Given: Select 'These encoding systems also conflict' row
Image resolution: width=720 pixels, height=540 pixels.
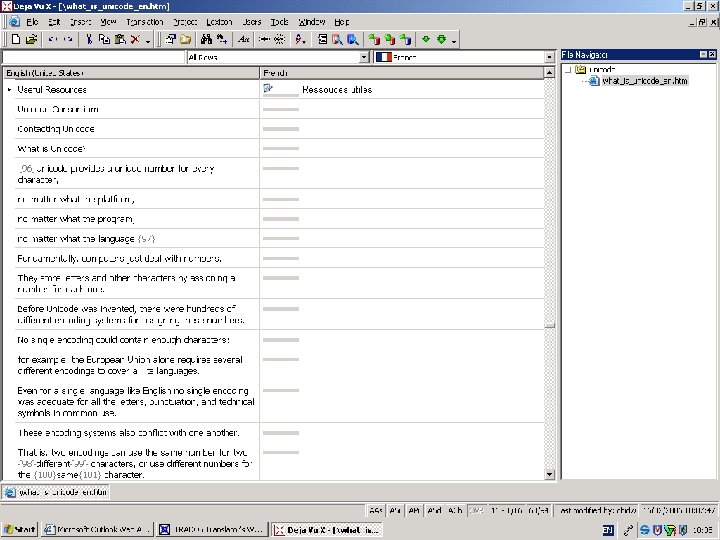Looking at the screenshot, I should 137,433.
